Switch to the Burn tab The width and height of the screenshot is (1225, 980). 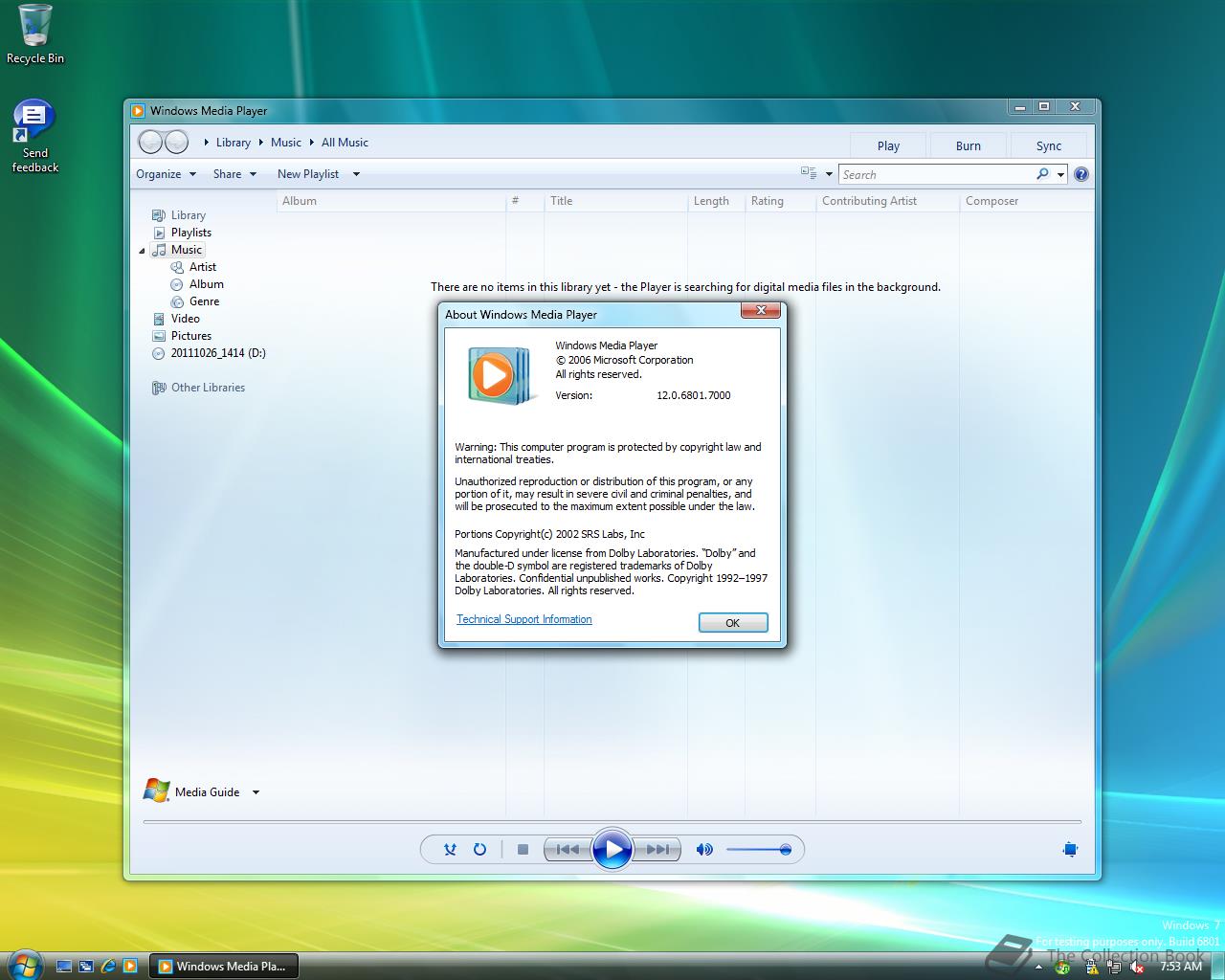(x=968, y=145)
